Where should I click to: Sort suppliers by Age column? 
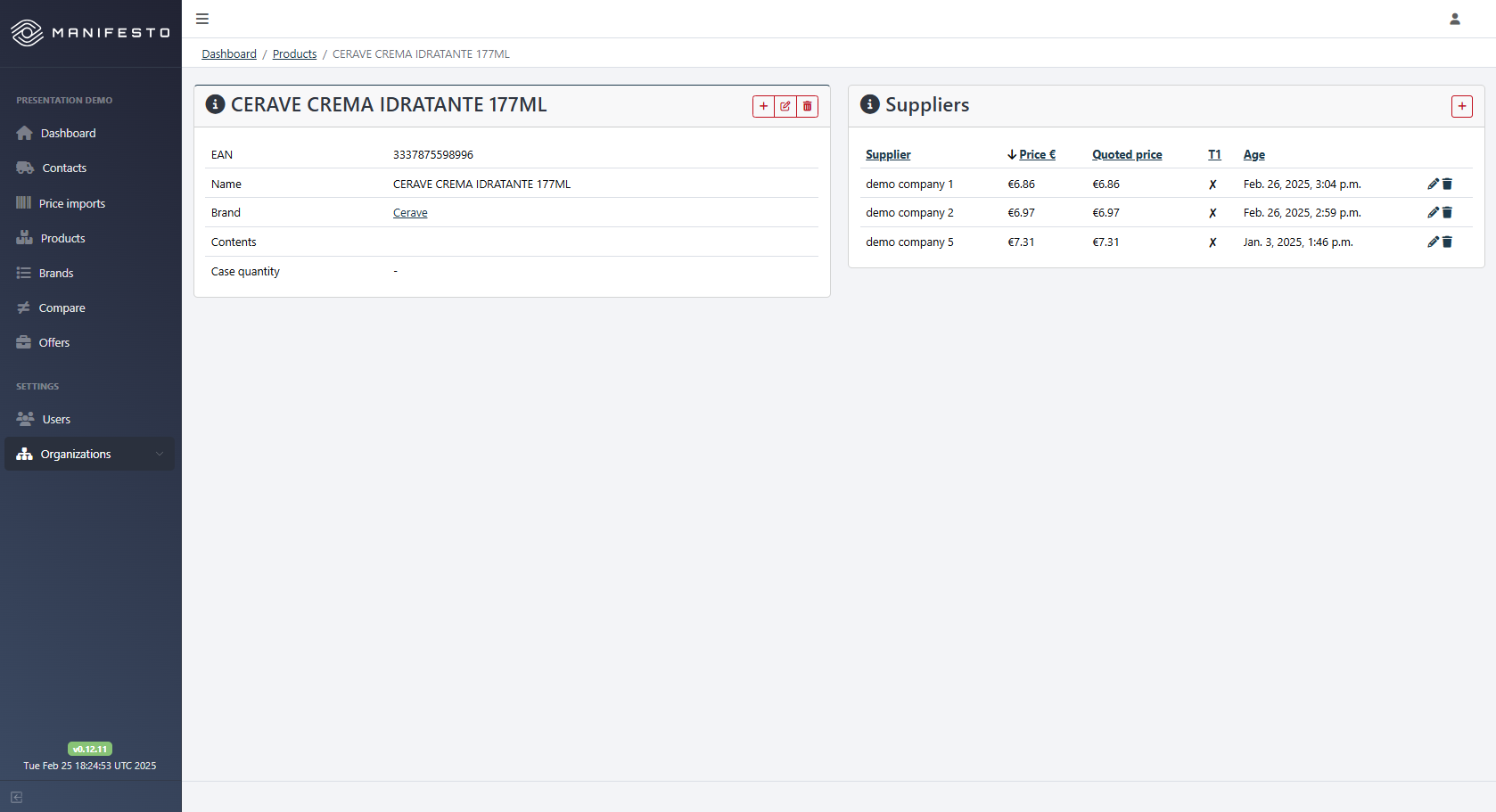click(x=1254, y=154)
